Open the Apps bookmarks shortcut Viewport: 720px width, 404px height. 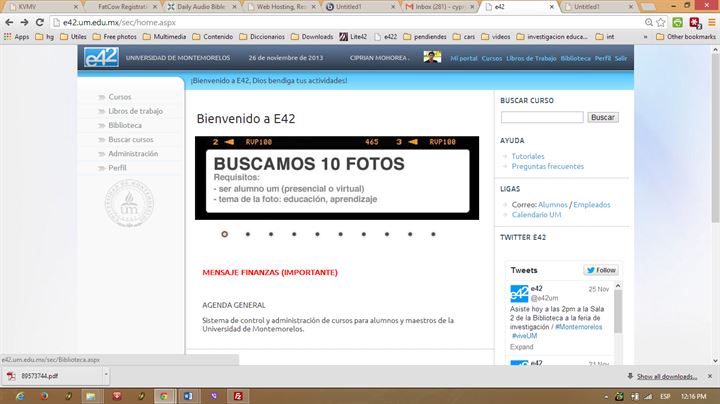tap(16, 37)
